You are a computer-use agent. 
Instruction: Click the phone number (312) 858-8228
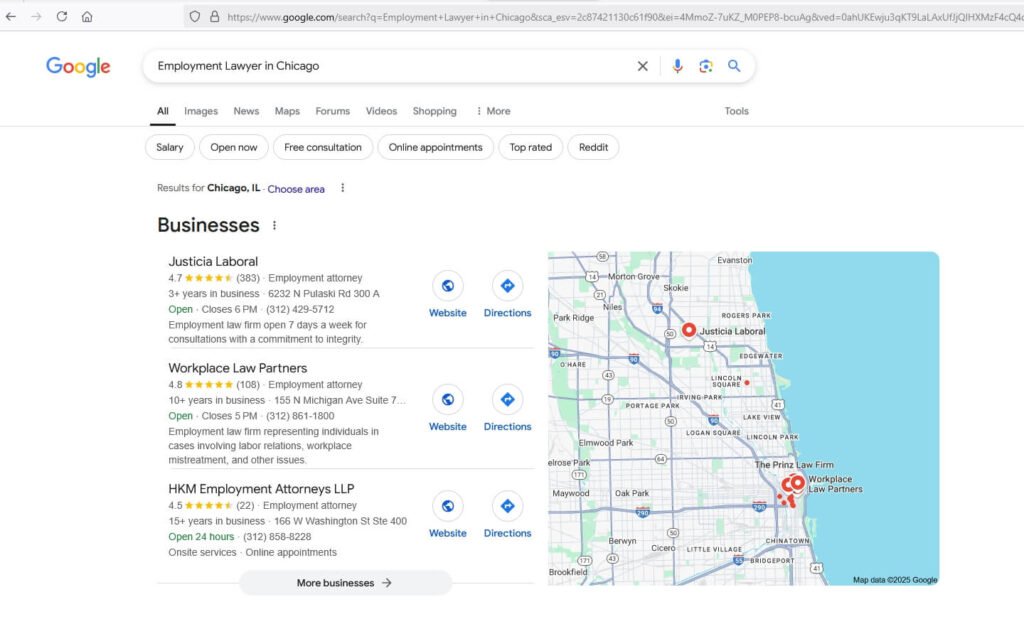277,537
